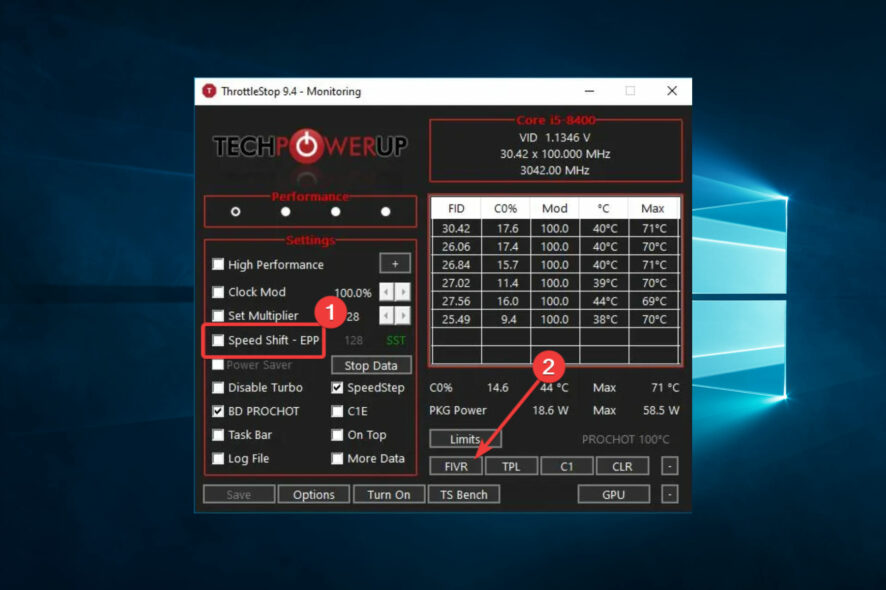Screen dimensions: 886x590
Task: Click the FID value 27.56
Action: pos(456,301)
